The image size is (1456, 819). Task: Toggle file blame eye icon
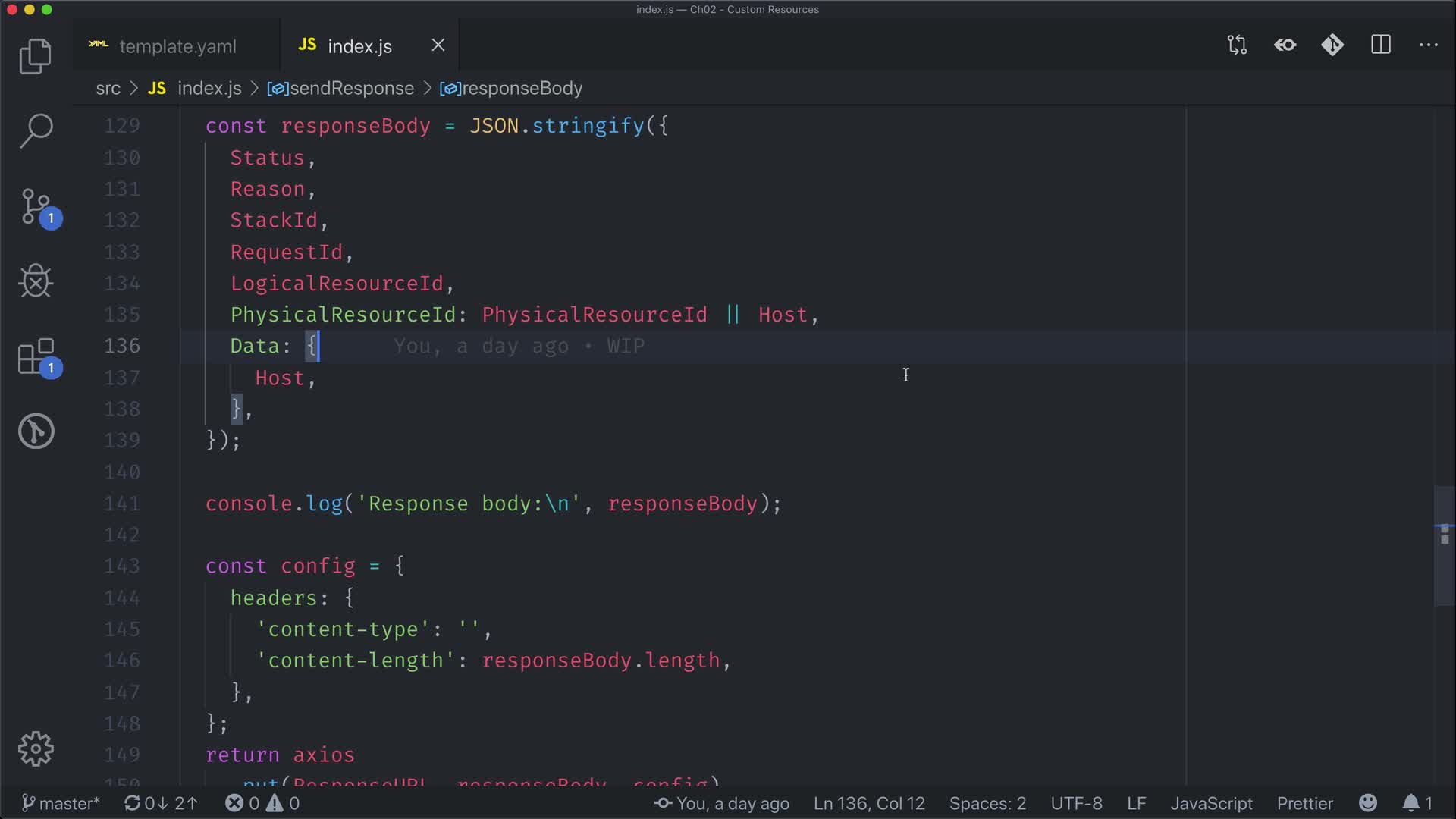1285,45
